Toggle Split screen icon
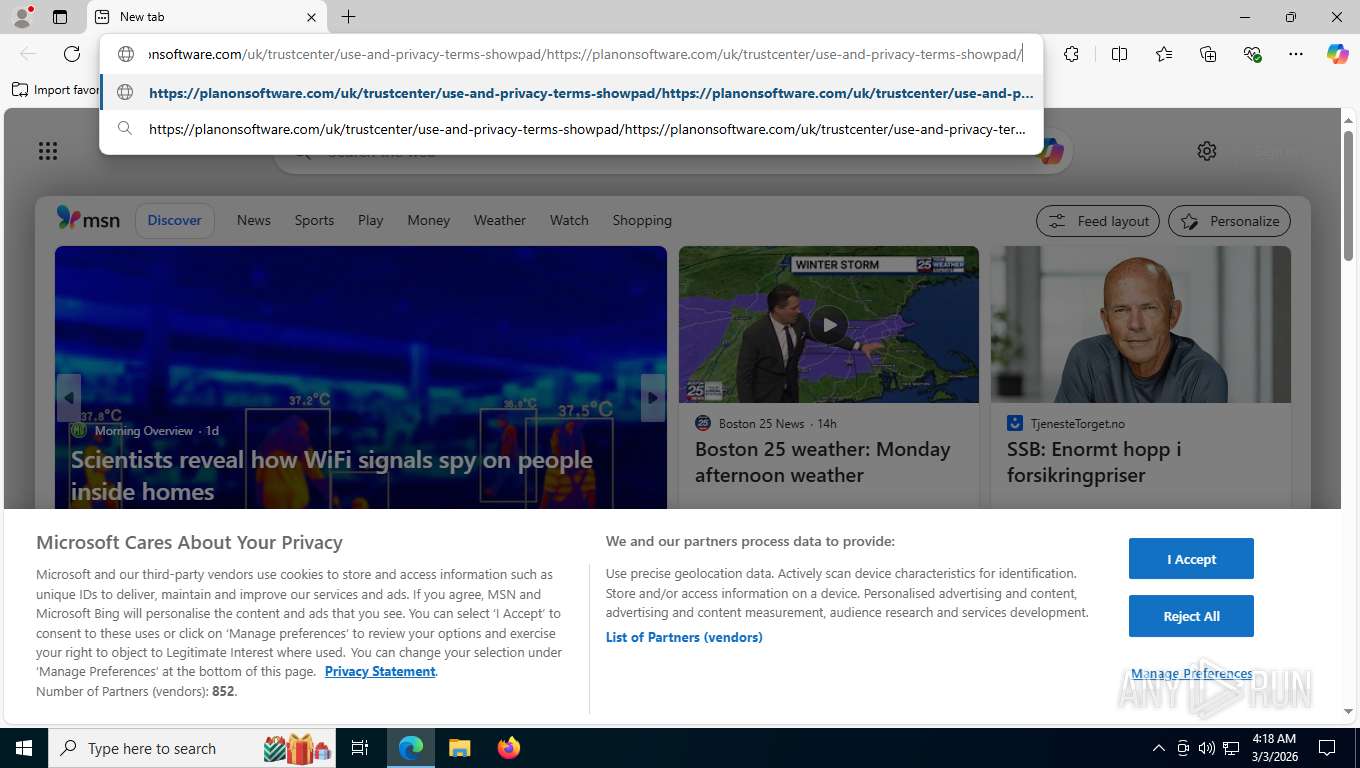This screenshot has height=768, width=1360. pos(1120,54)
